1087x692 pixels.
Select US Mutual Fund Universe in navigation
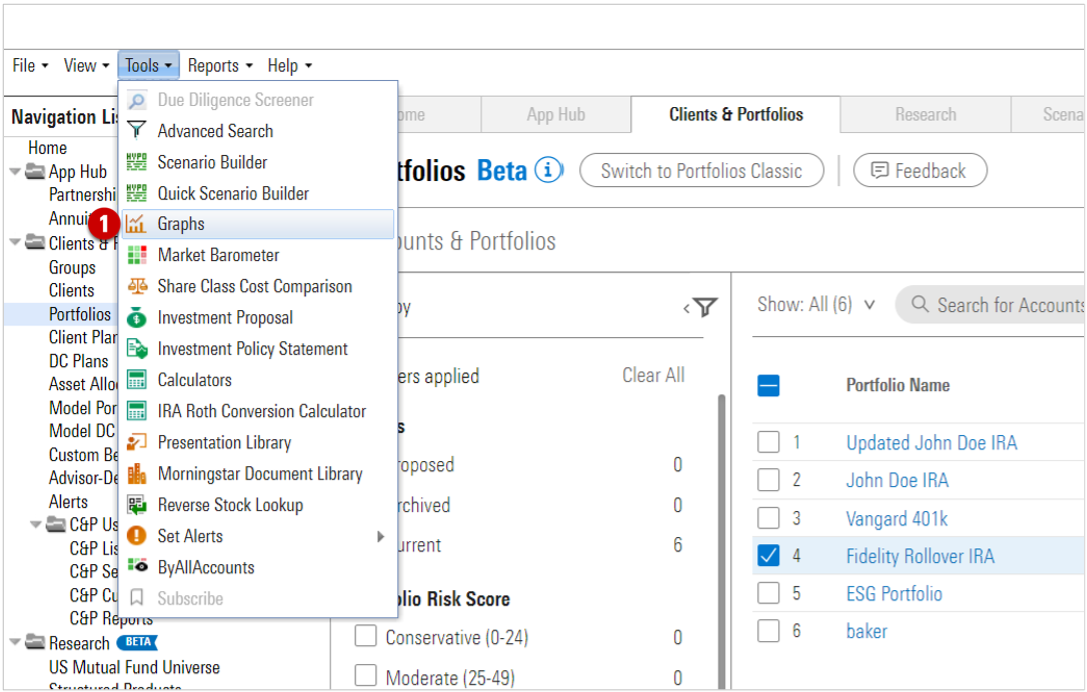tap(134, 667)
